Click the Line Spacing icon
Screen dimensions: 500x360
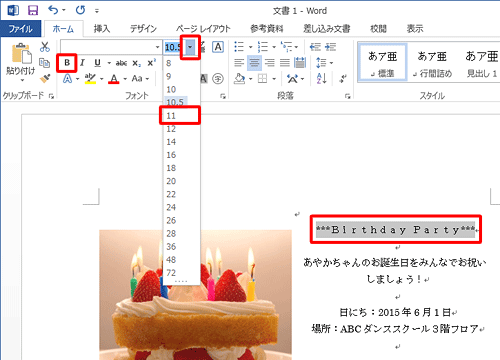321,63
